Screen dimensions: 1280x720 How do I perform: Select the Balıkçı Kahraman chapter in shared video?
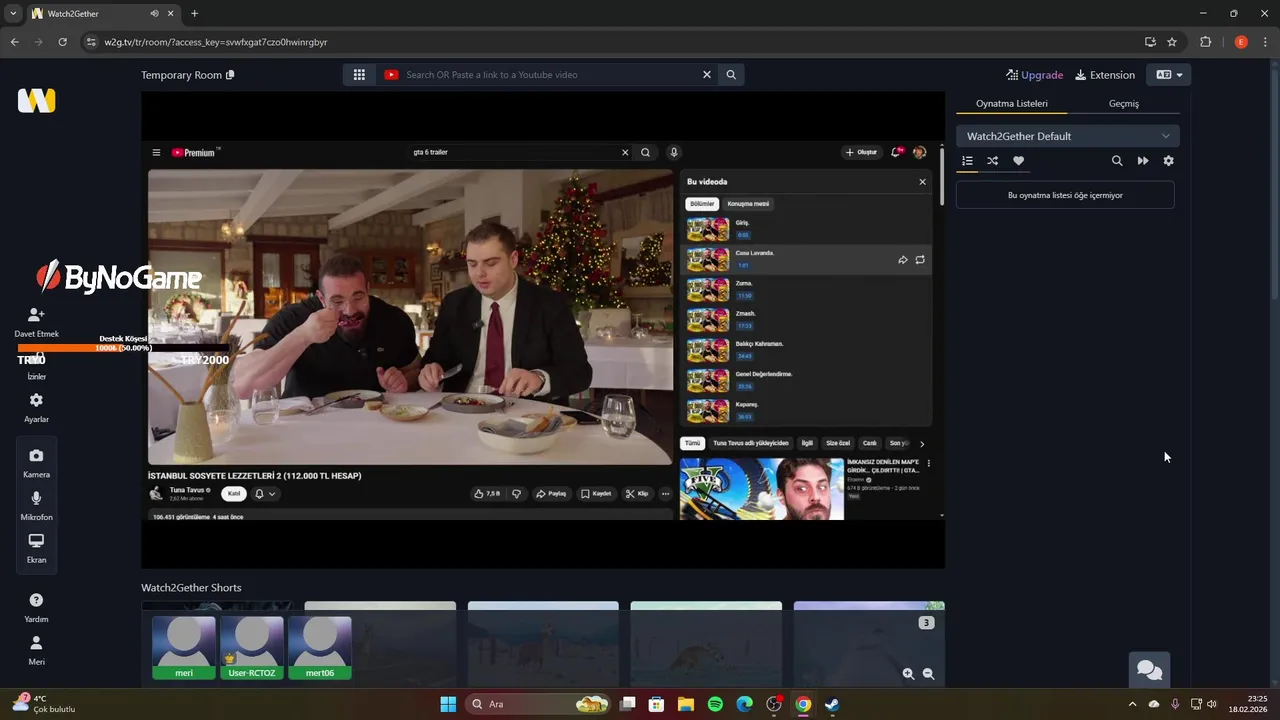pos(806,350)
